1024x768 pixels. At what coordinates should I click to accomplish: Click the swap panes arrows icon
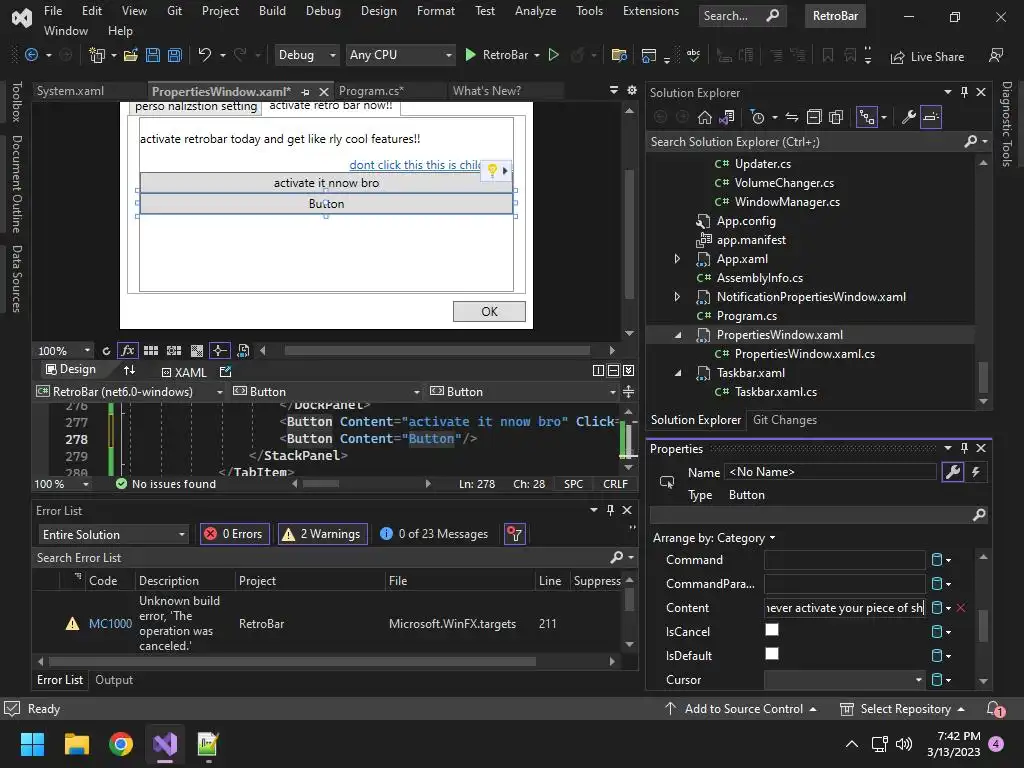[129, 370]
